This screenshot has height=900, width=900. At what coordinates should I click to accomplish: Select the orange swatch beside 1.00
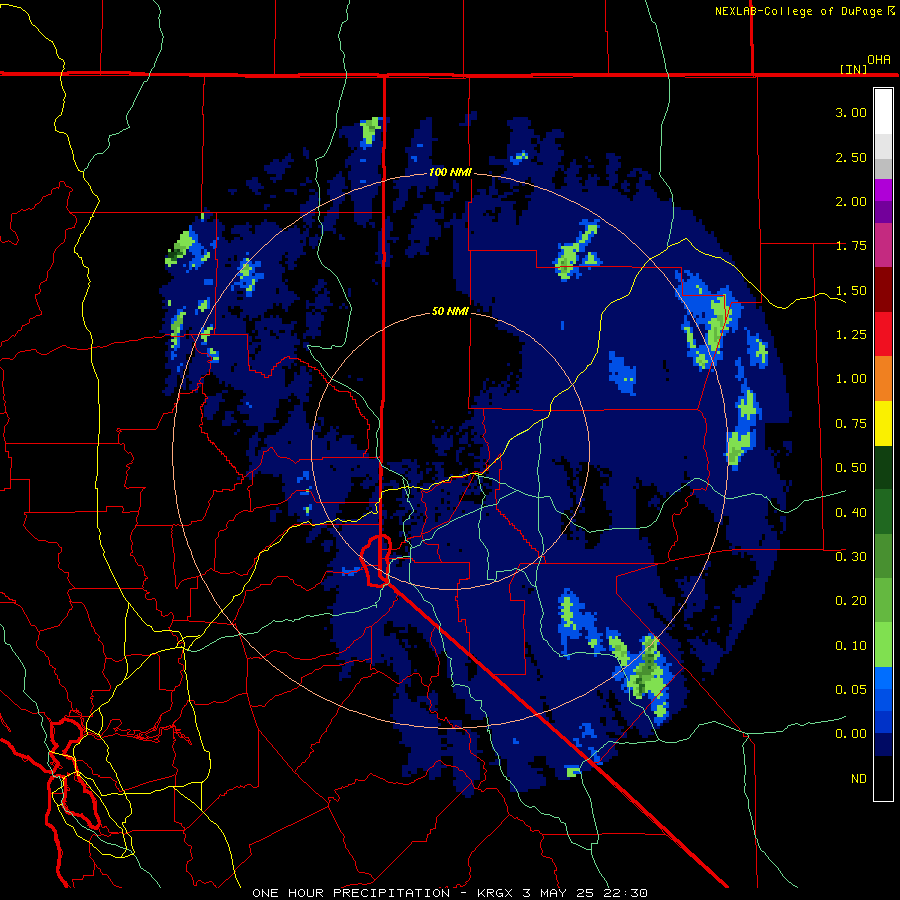[883, 379]
